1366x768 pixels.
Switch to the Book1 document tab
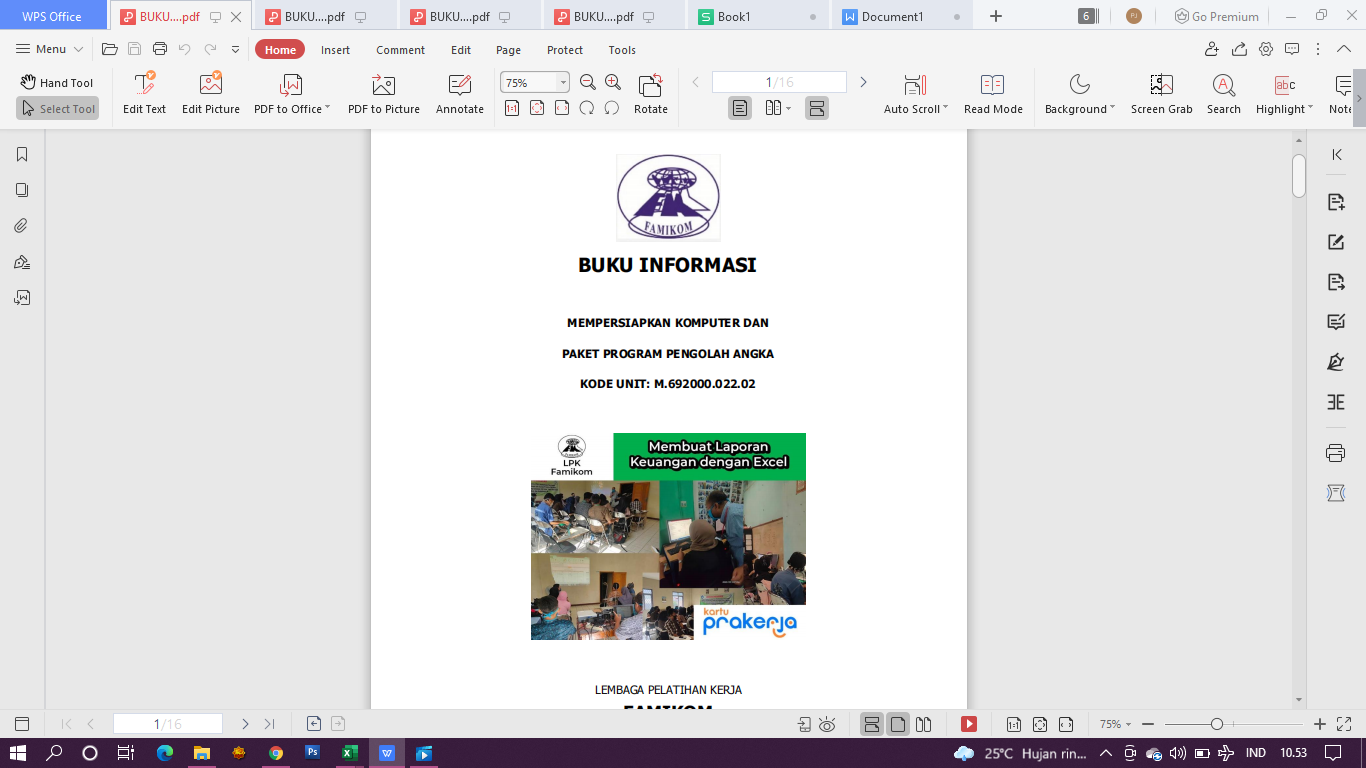(757, 16)
